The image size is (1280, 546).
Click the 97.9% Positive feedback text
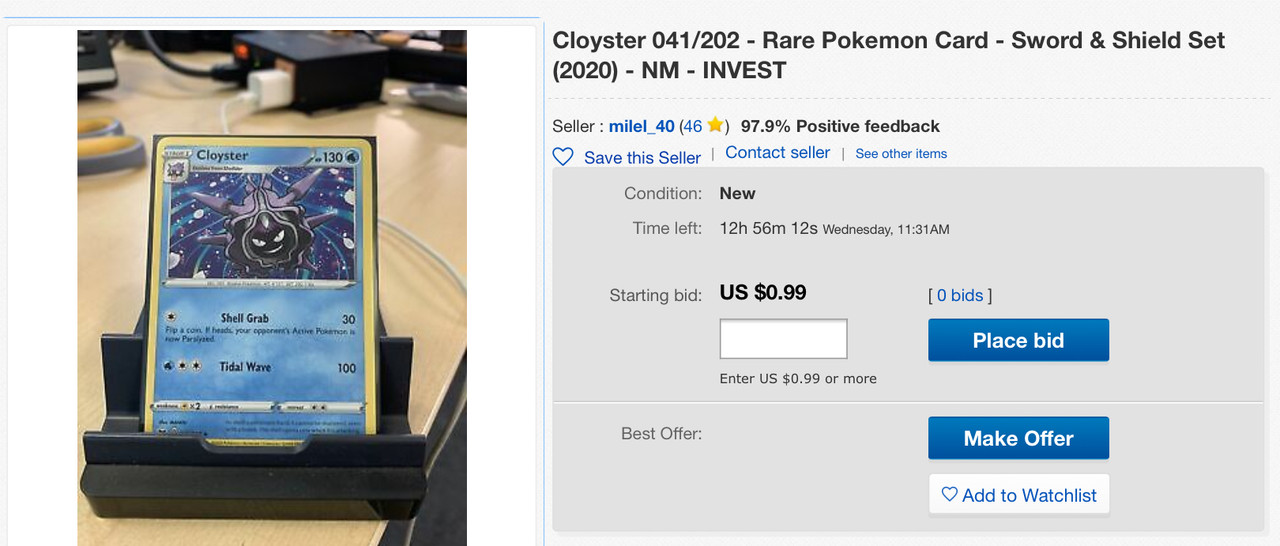[x=840, y=126]
